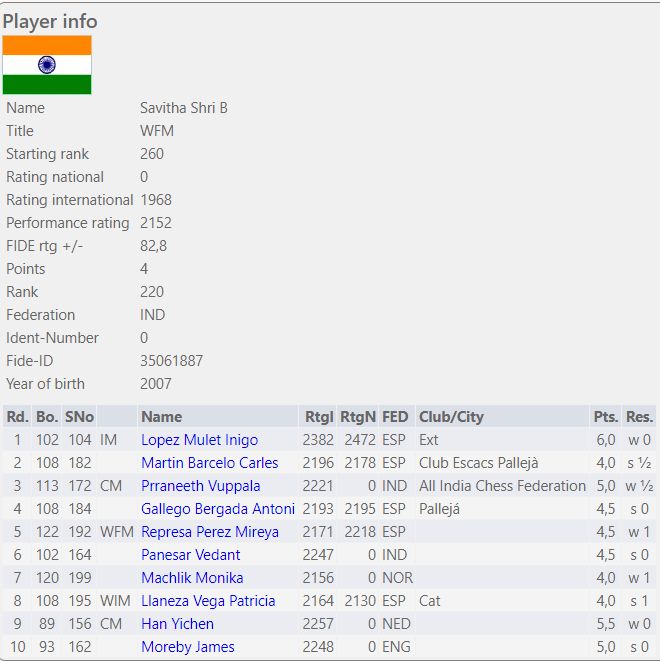660x661 pixels.
Task: Open Han Yichen's player page
Action: coord(177,624)
